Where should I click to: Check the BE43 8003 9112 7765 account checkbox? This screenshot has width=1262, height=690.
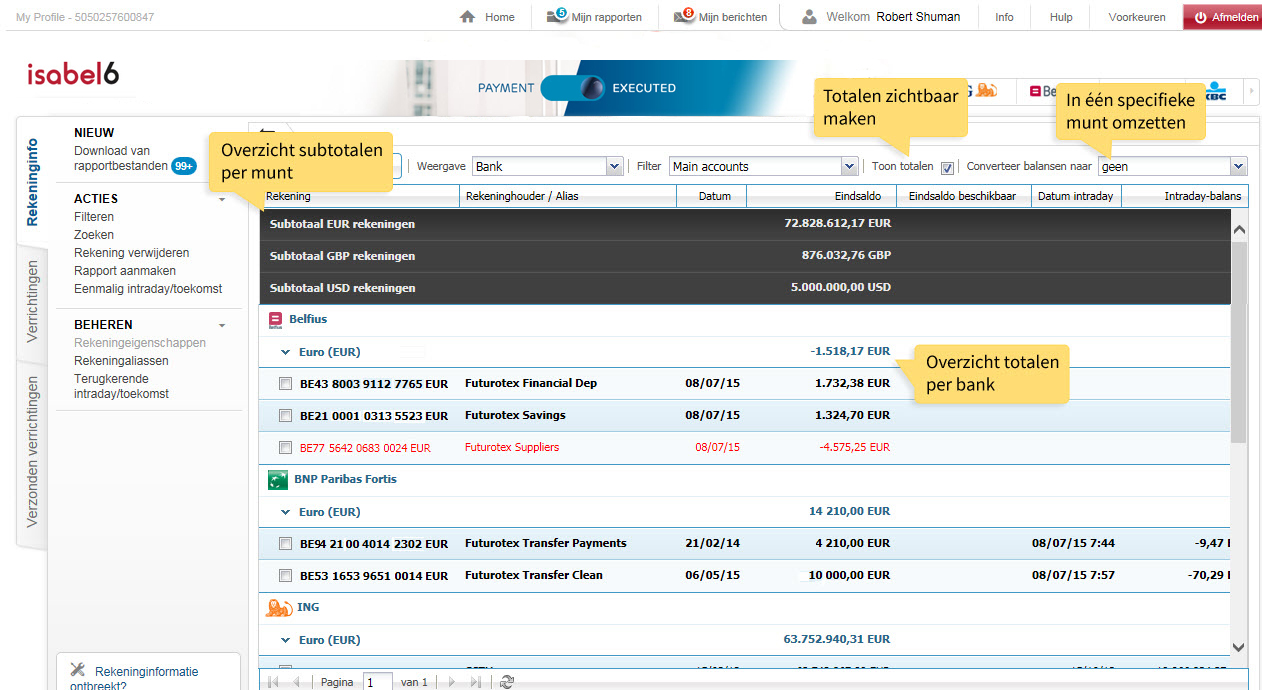(286, 384)
